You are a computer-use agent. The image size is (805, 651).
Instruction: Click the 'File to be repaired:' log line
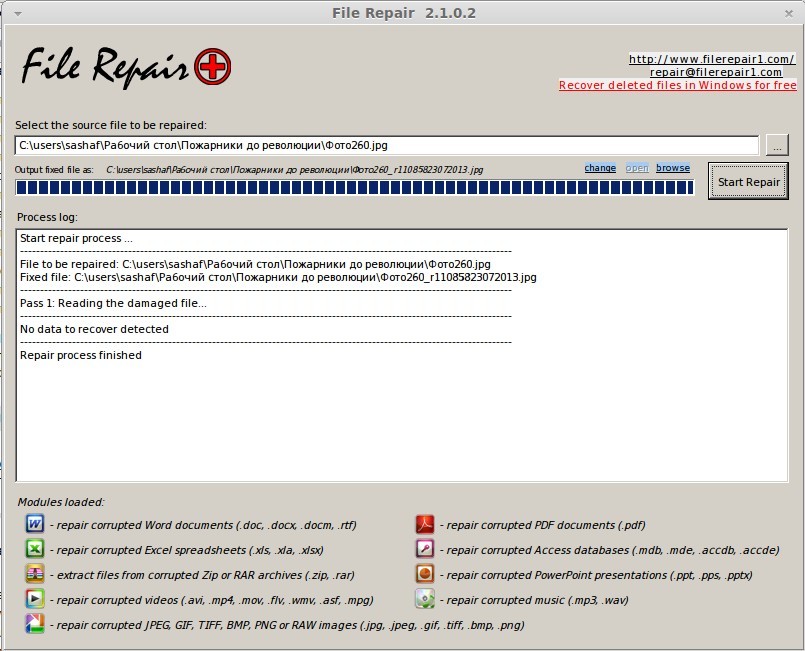[255, 264]
